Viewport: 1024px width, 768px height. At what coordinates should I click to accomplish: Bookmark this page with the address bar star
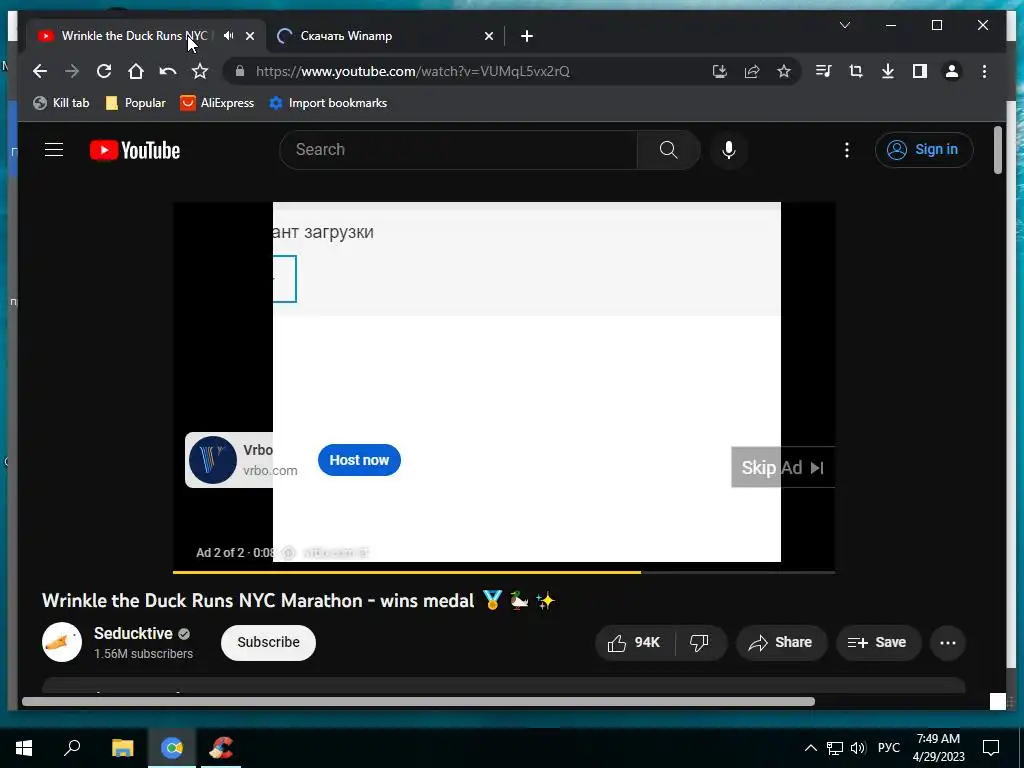[784, 71]
